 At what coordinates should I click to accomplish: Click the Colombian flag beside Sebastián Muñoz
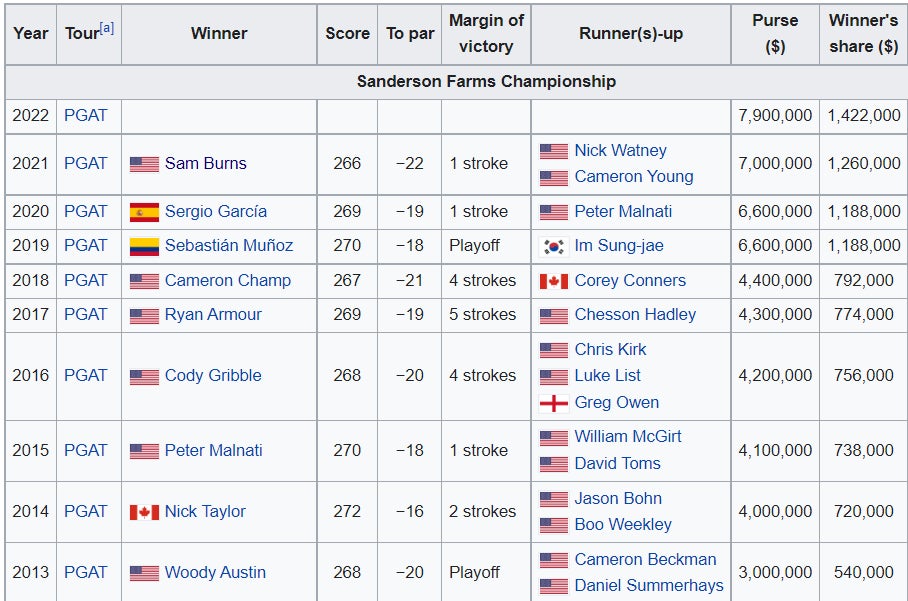coord(144,246)
